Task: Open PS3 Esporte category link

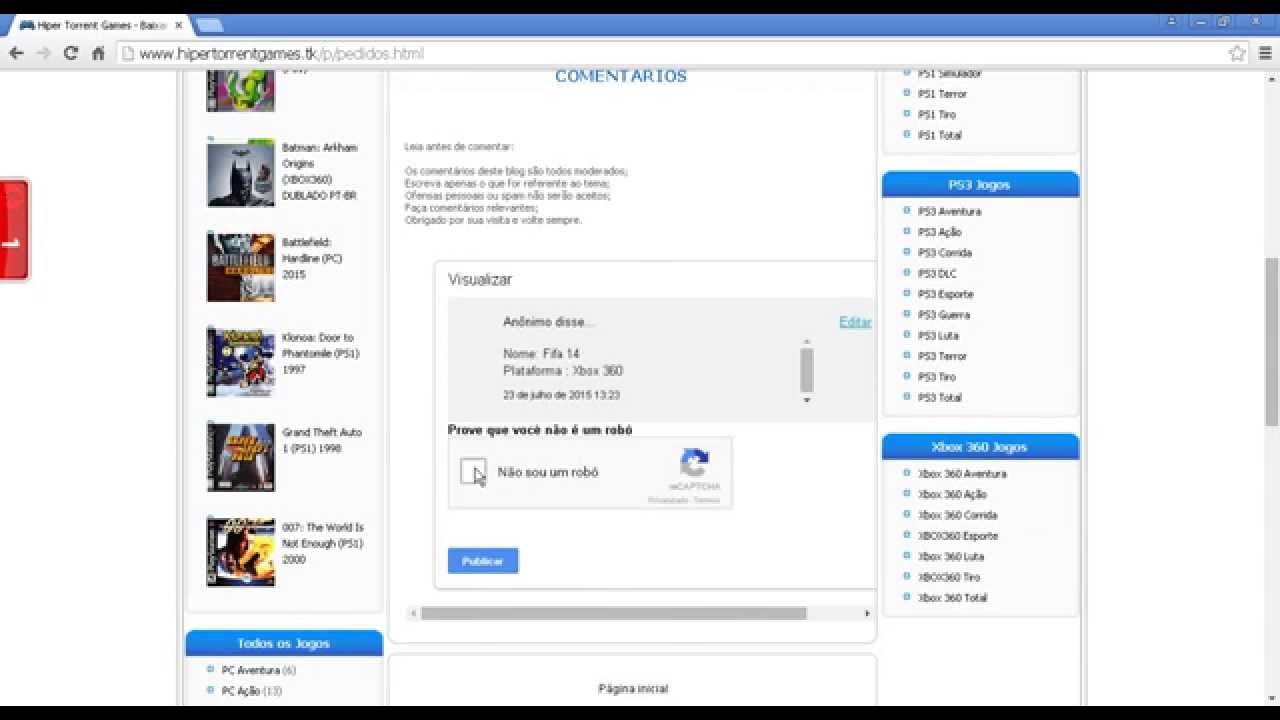Action: pyautogui.click(x=945, y=294)
